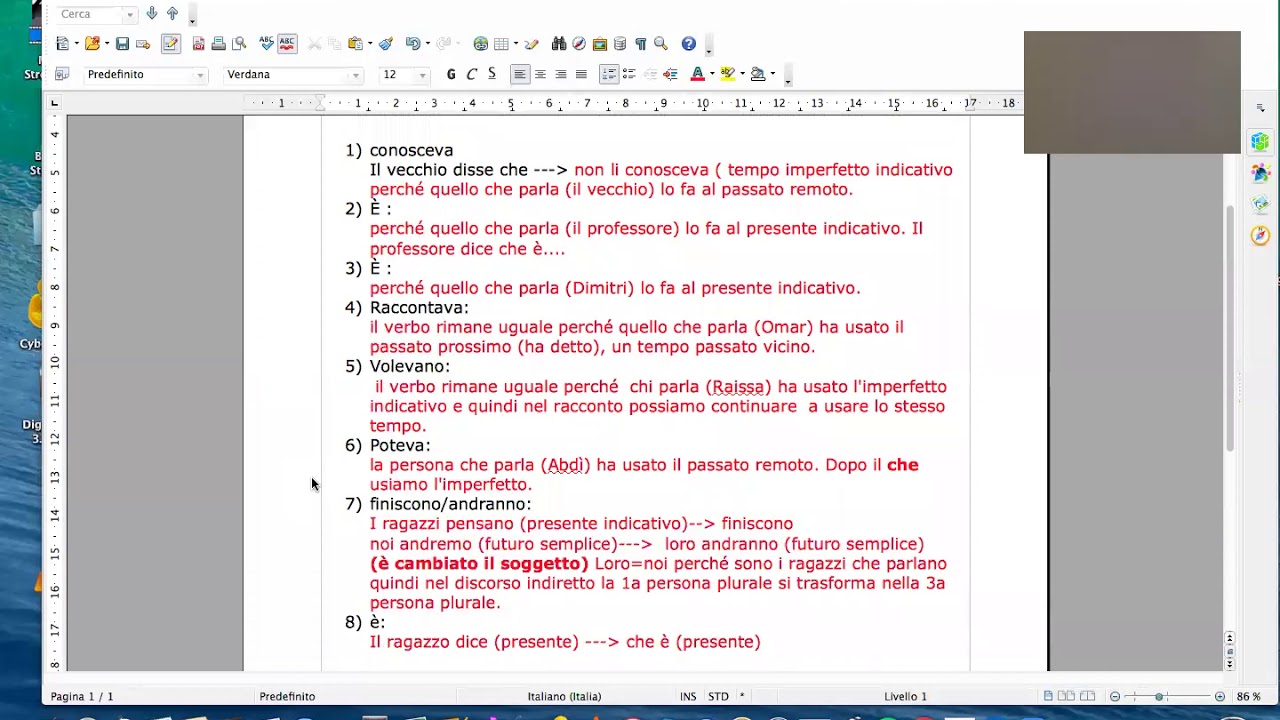Decrease the paragraph indent
The width and height of the screenshot is (1280, 720).
650,74
